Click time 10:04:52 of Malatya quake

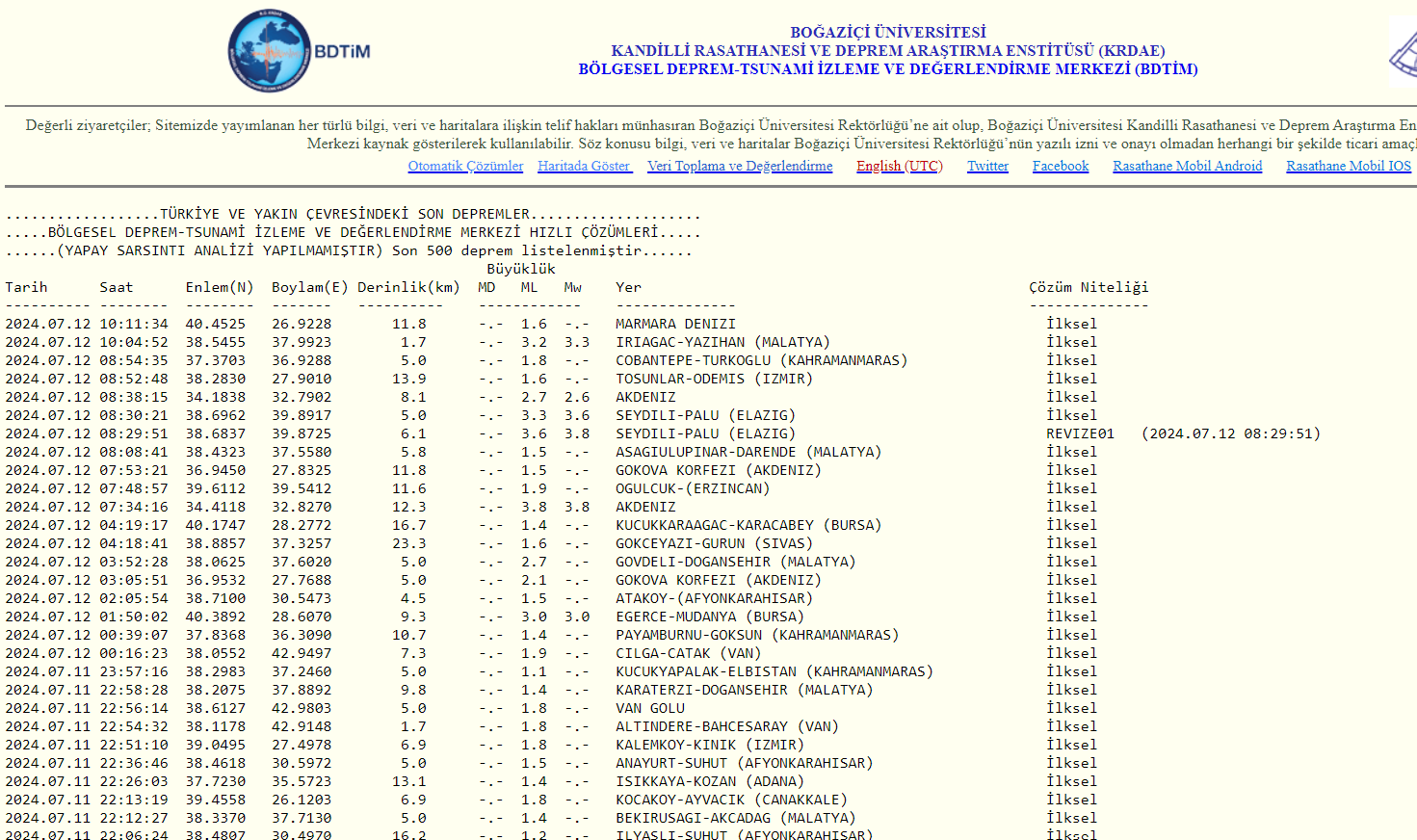(x=134, y=342)
